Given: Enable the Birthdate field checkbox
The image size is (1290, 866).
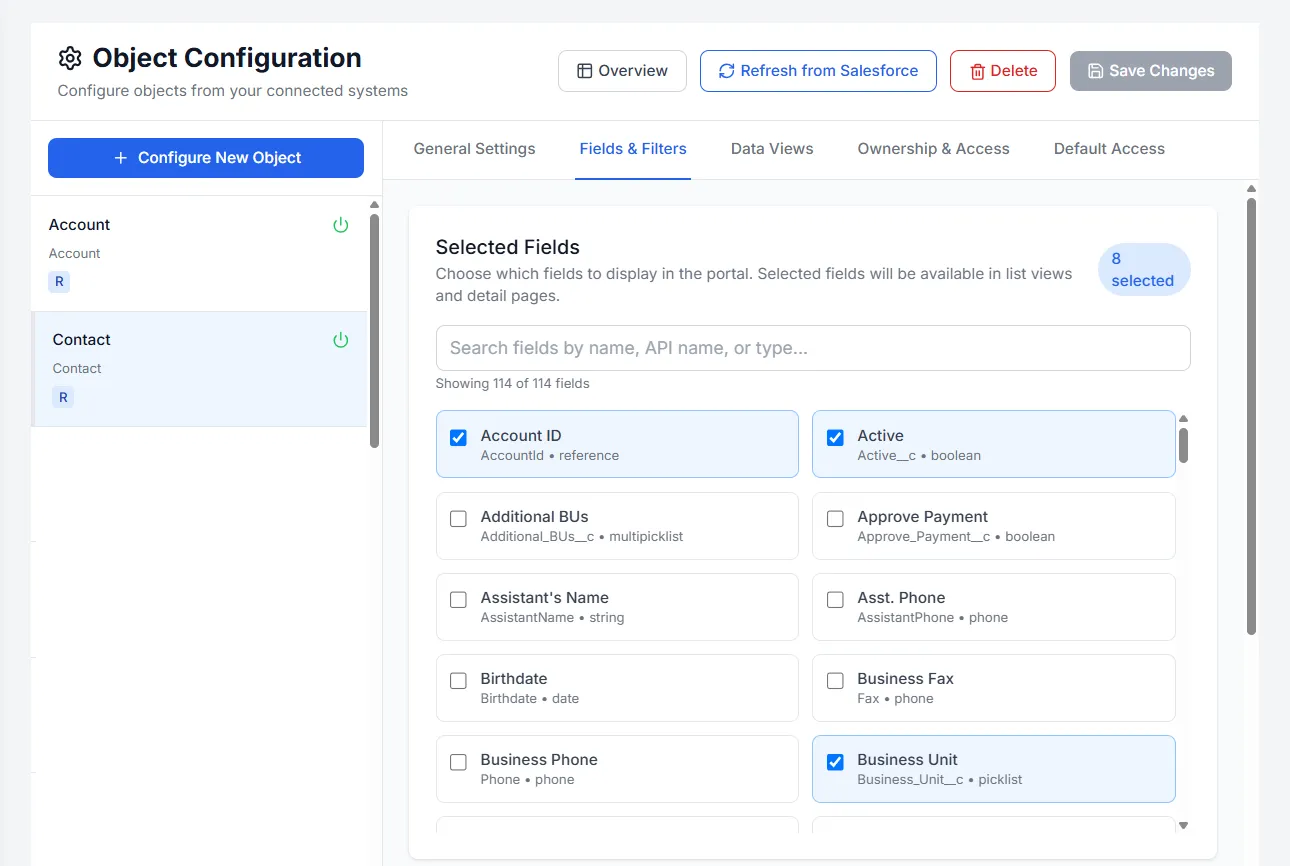Looking at the screenshot, I should coord(458,680).
